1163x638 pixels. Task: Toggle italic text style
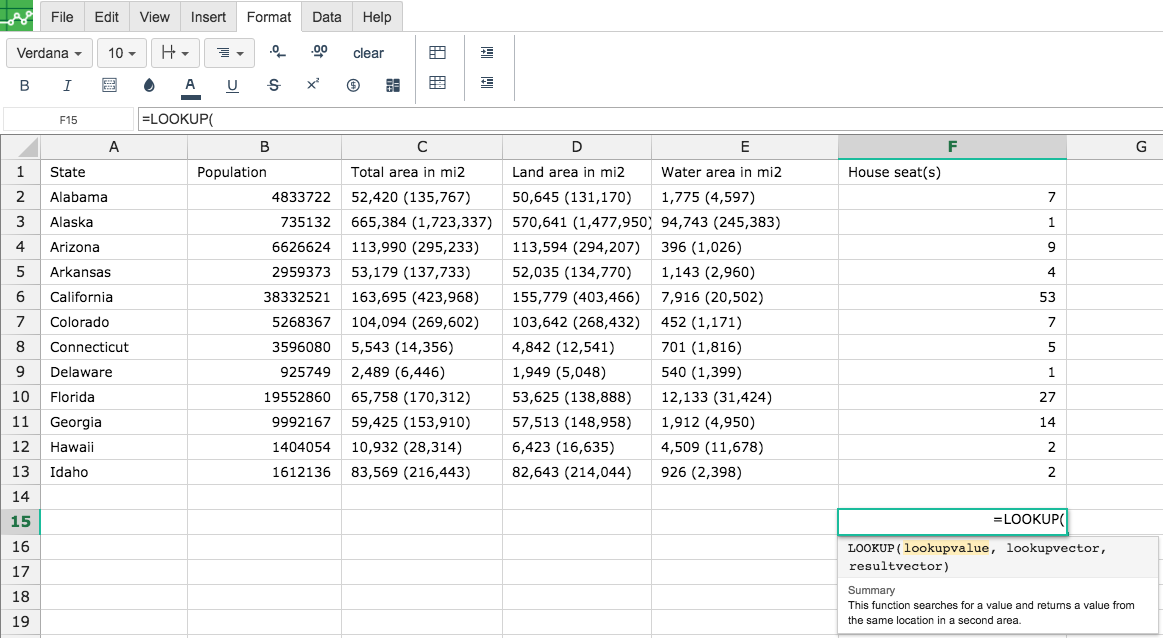tap(67, 85)
